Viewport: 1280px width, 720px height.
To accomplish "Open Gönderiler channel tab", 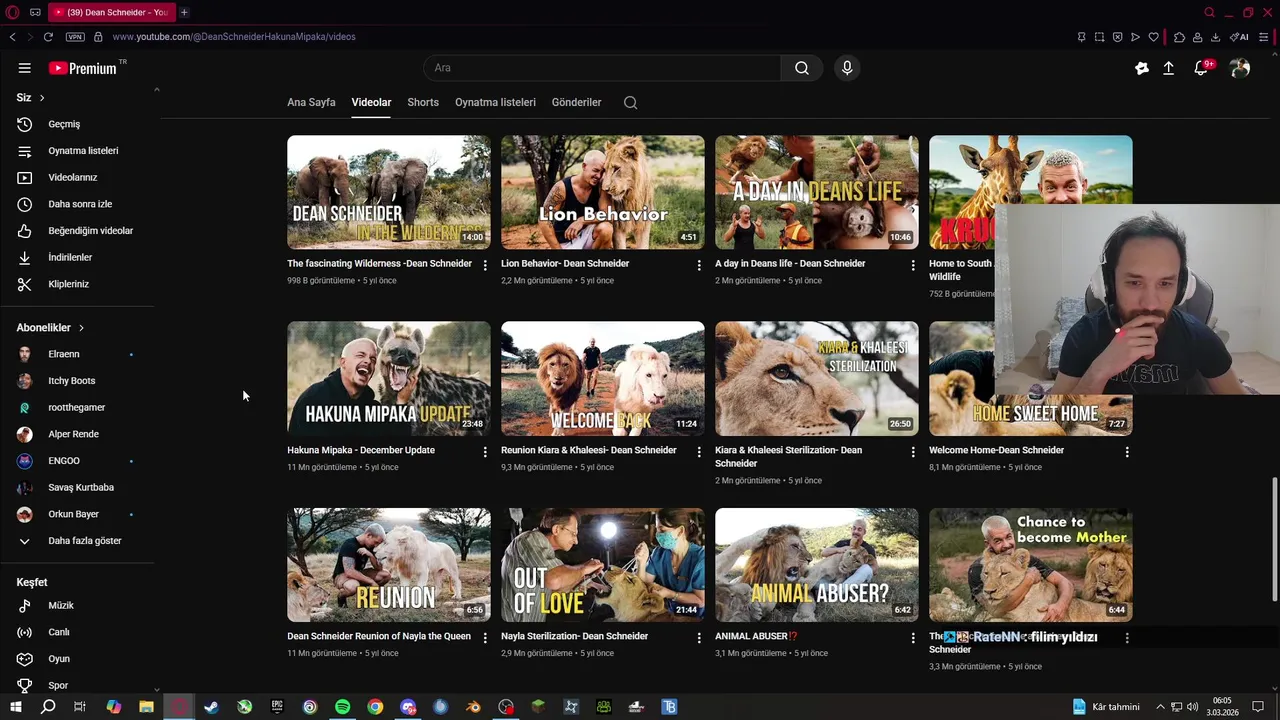I will pyautogui.click(x=576, y=102).
